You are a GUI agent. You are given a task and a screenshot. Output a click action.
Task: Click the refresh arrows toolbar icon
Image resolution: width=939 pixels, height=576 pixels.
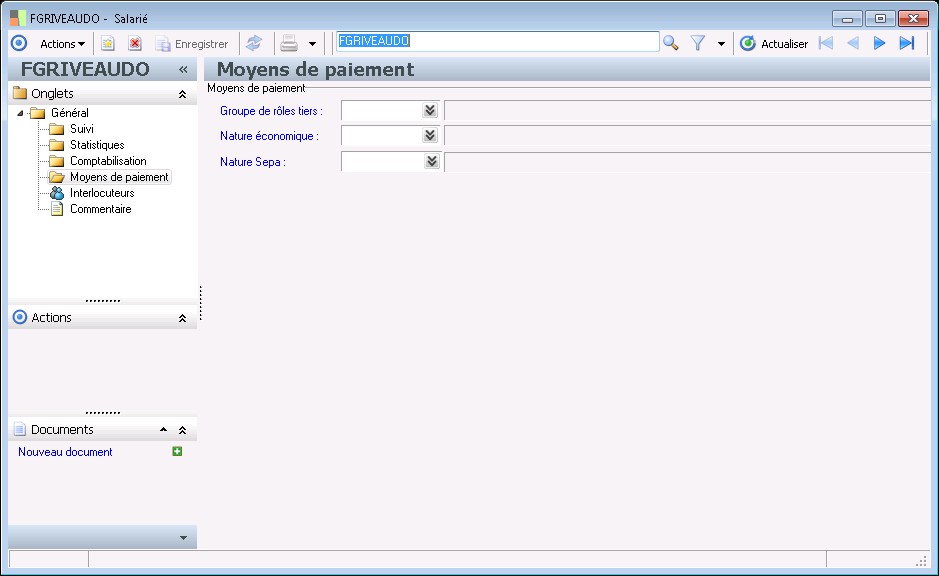pyautogui.click(x=254, y=43)
